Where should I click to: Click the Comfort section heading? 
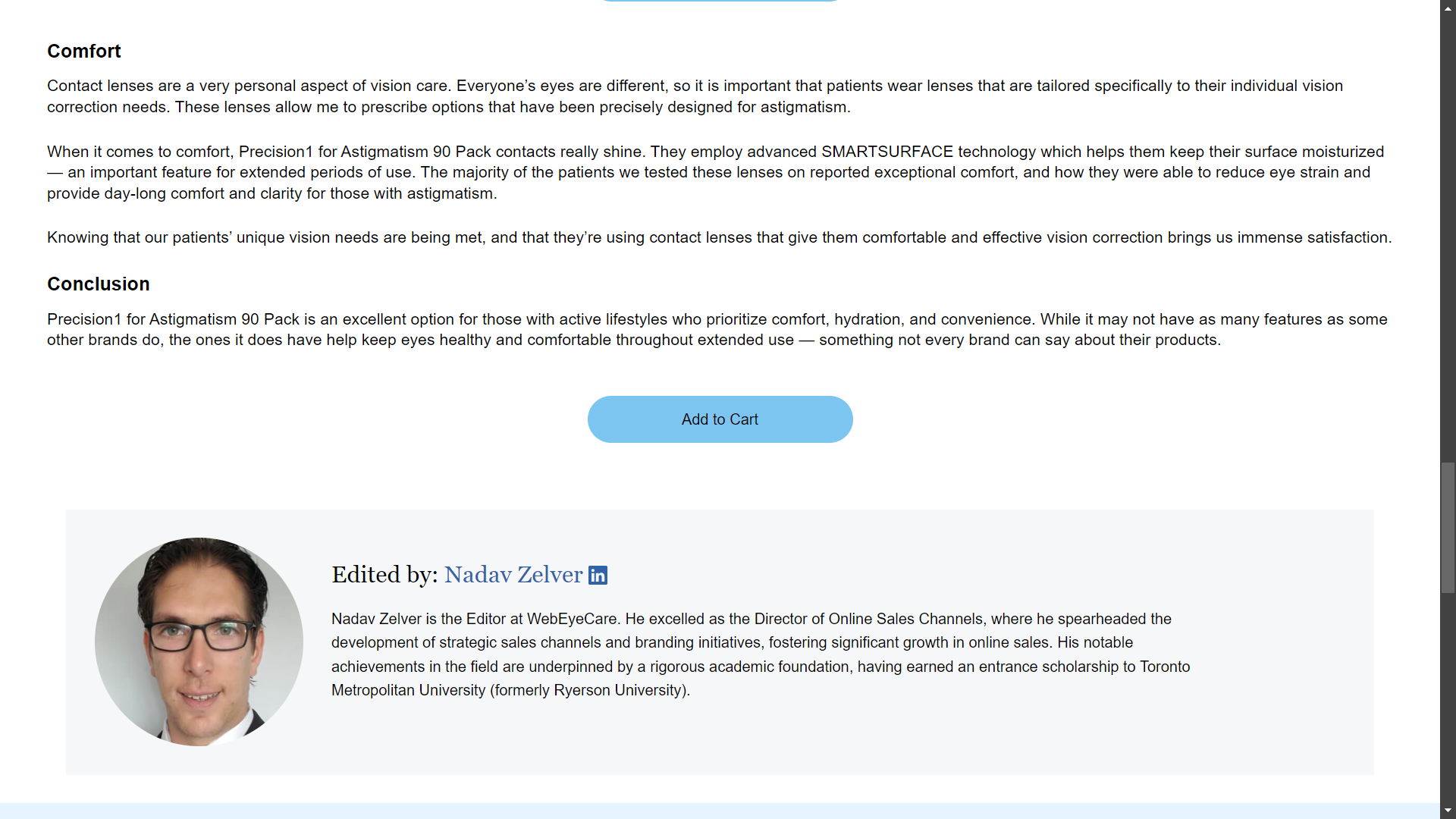tap(84, 51)
